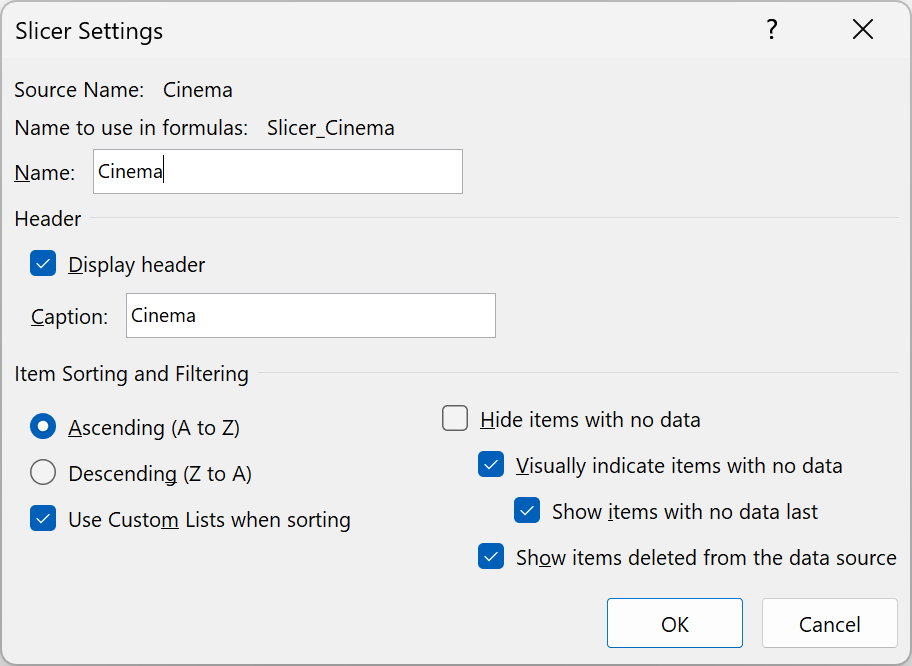Image resolution: width=912 pixels, height=666 pixels.
Task: Click the Slicer Settings title text
Action: pyautogui.click(x=89, y=31)
